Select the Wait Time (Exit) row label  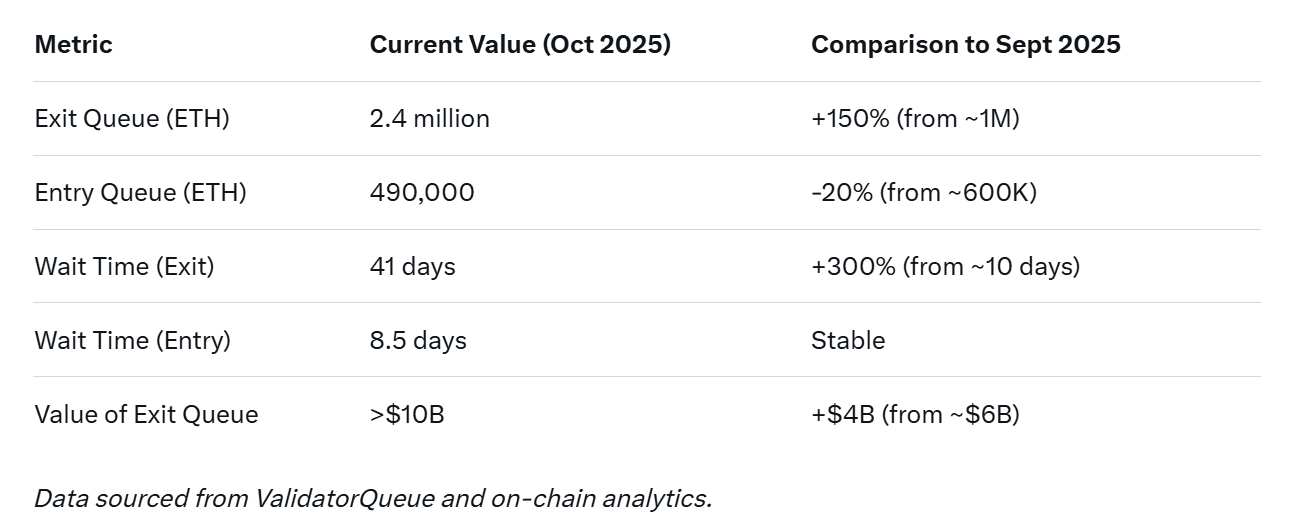(x=124, y=267)
